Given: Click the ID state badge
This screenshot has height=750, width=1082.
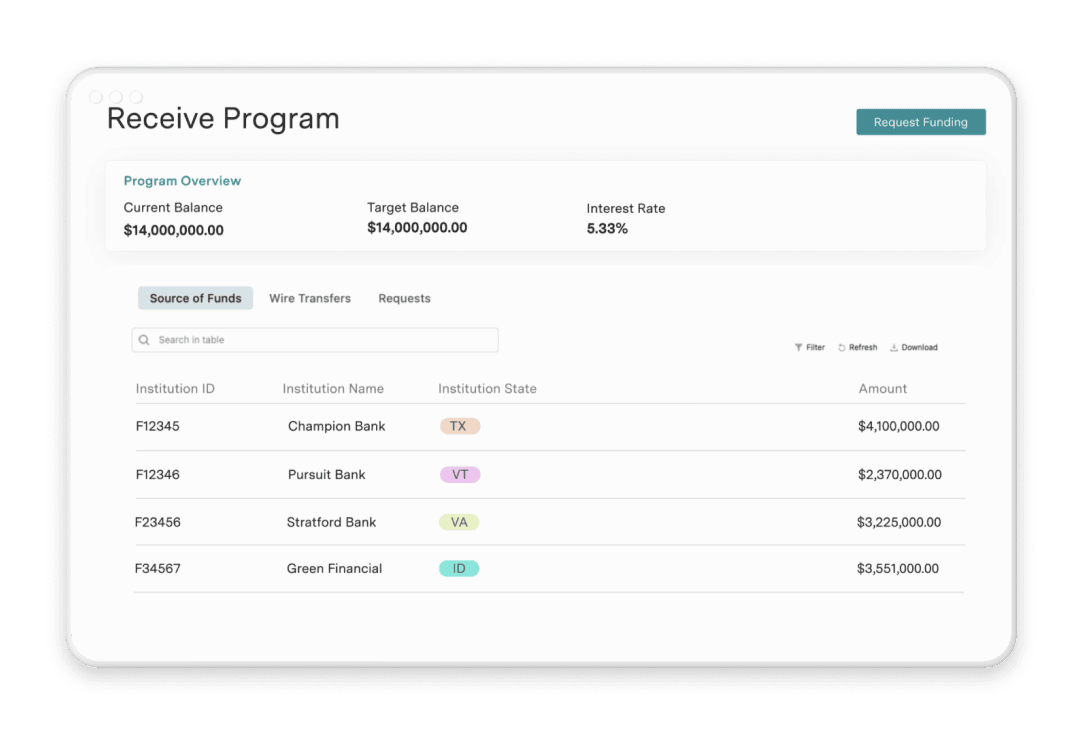Looking at the screenshot, I should pyautogui.click(x=459, y=569).
